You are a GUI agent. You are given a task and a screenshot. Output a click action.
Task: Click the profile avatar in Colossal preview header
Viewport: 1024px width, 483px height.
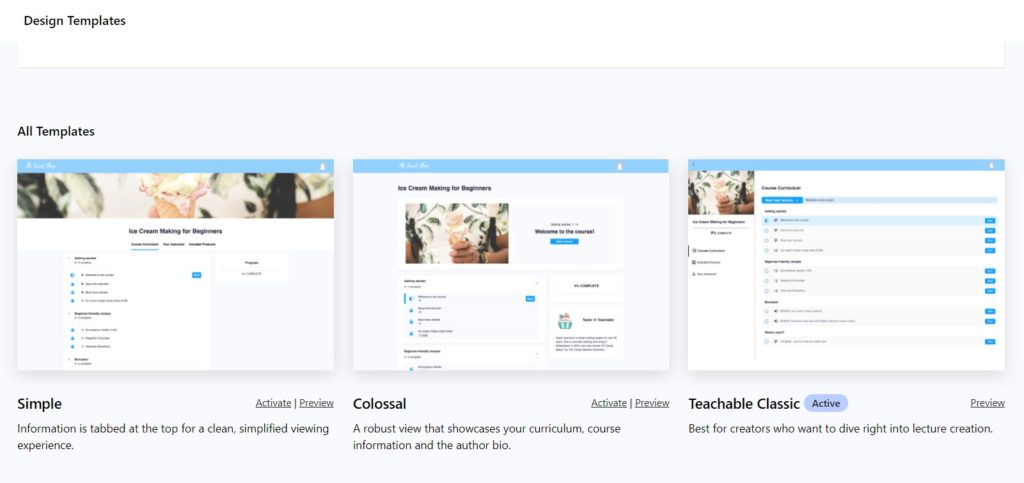(620, 166)
